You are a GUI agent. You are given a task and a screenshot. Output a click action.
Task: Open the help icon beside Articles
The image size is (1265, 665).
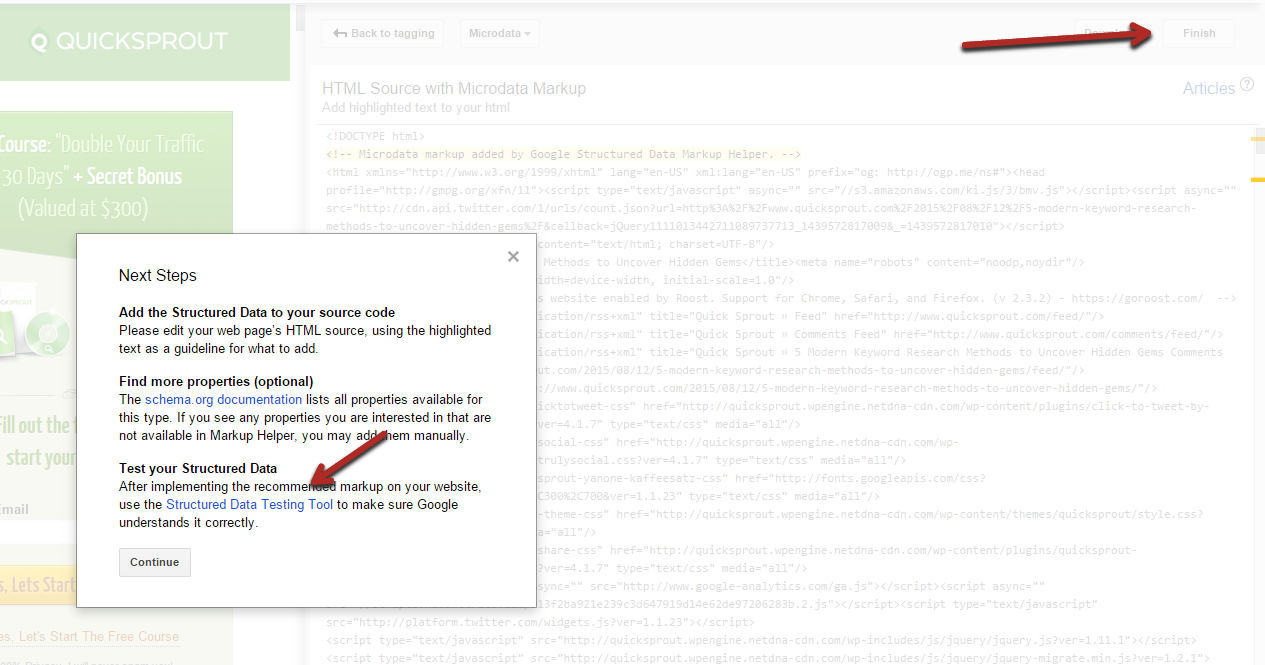point(1247,85)
